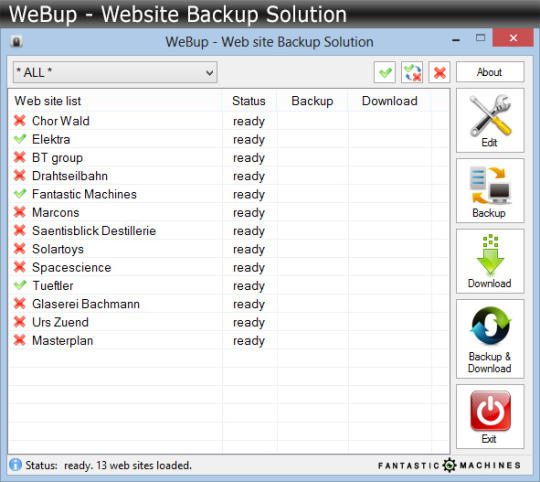The image size is (540, 482).
Task: Select the Solartoys site name
Action: coord(58,249)
